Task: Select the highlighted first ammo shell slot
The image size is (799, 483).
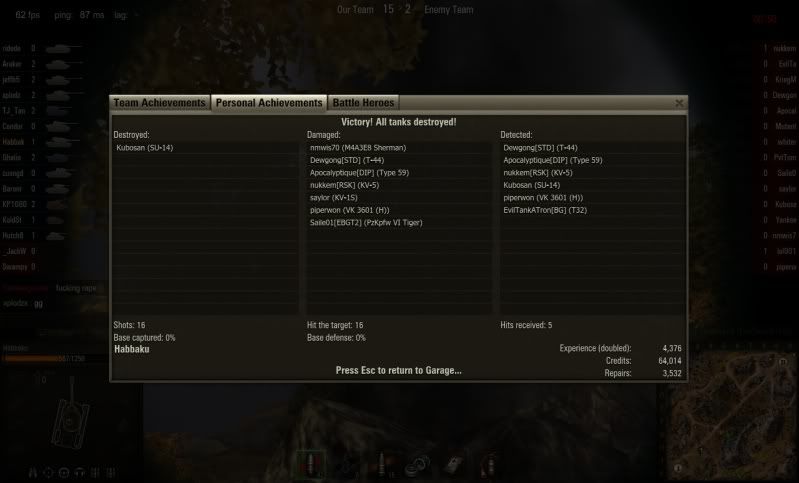Action: [310, 464]
